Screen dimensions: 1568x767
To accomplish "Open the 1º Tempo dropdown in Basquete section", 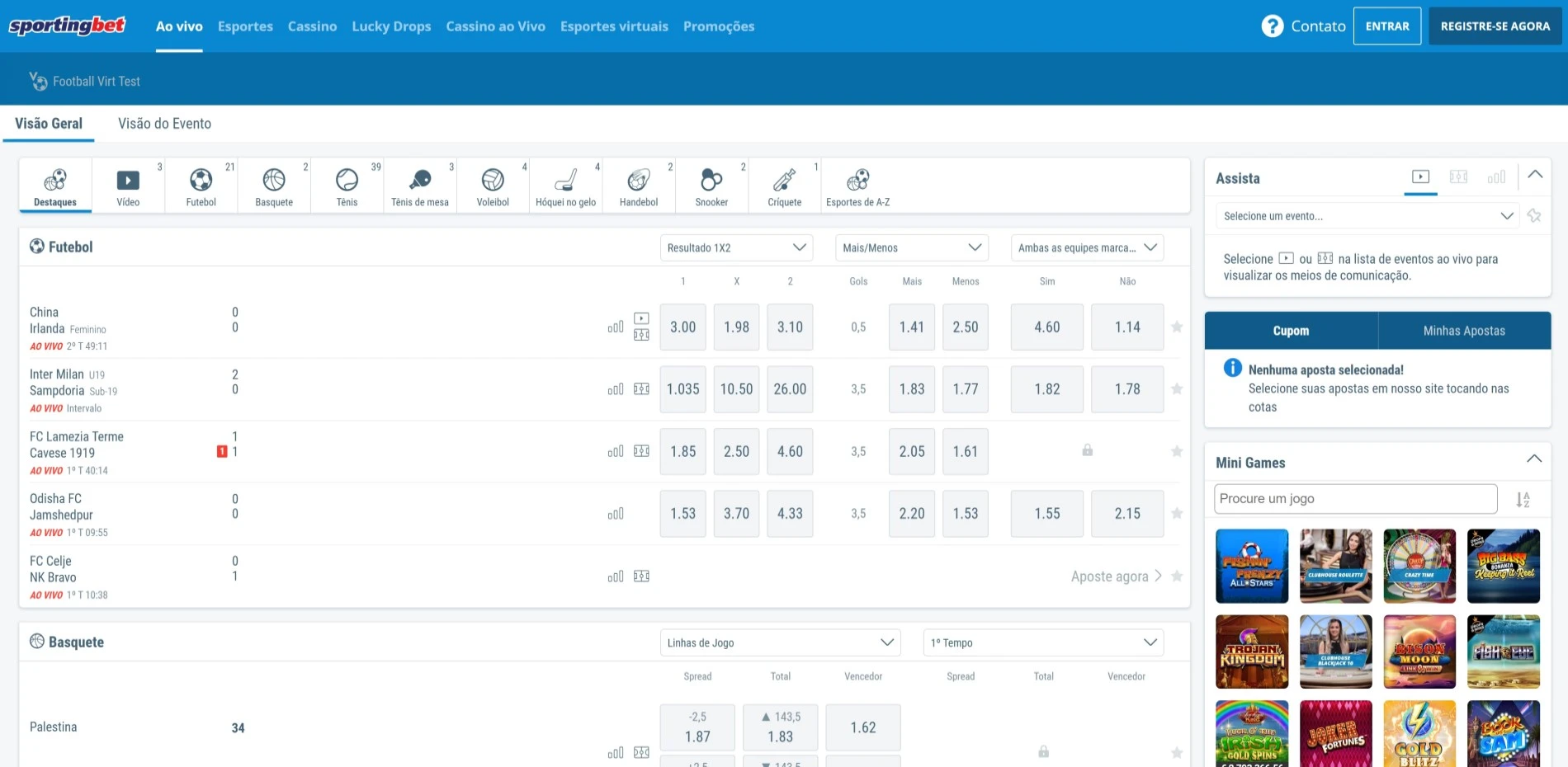I will click(x=1042, y=642).
